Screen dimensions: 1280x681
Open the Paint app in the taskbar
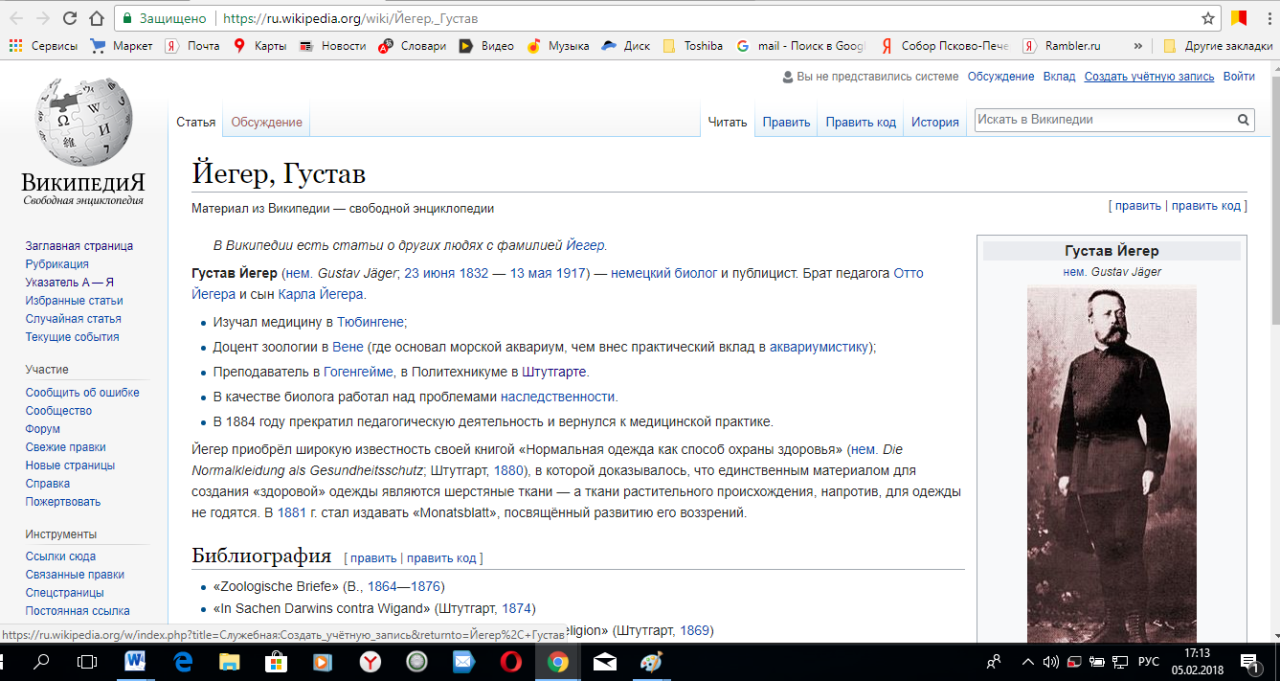pyautogui.click(x=651, y=662)
